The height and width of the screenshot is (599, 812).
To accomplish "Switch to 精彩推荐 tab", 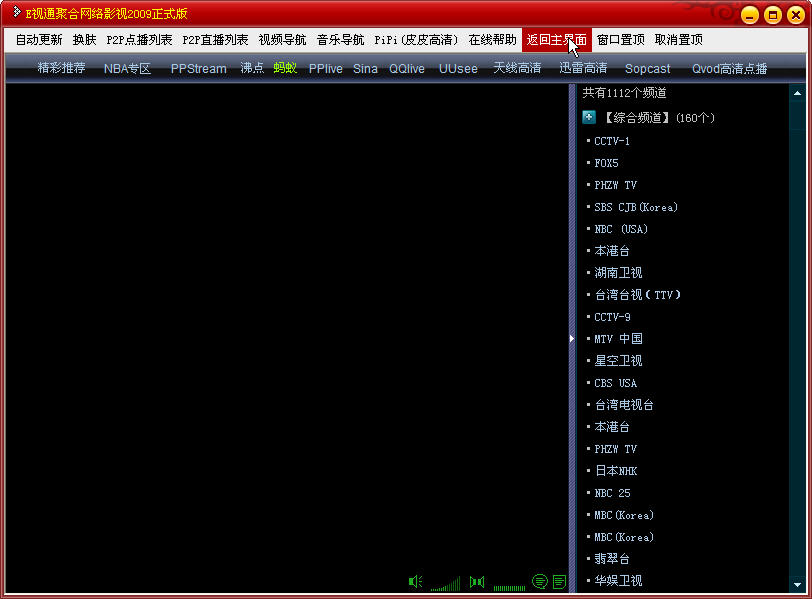I will coord(62,68).
